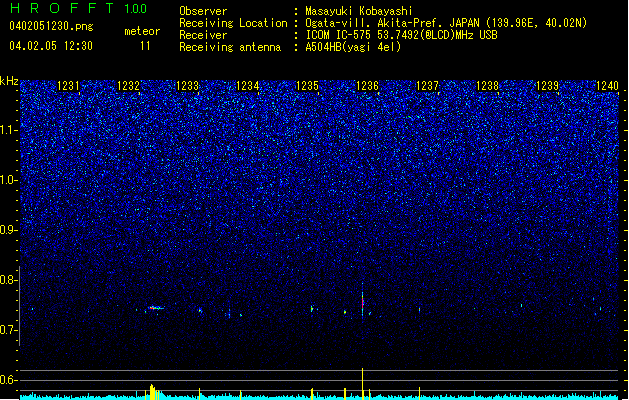Click the 1231 time marker
The width and height of the screenshot is (629, 400).
(68, 86)
